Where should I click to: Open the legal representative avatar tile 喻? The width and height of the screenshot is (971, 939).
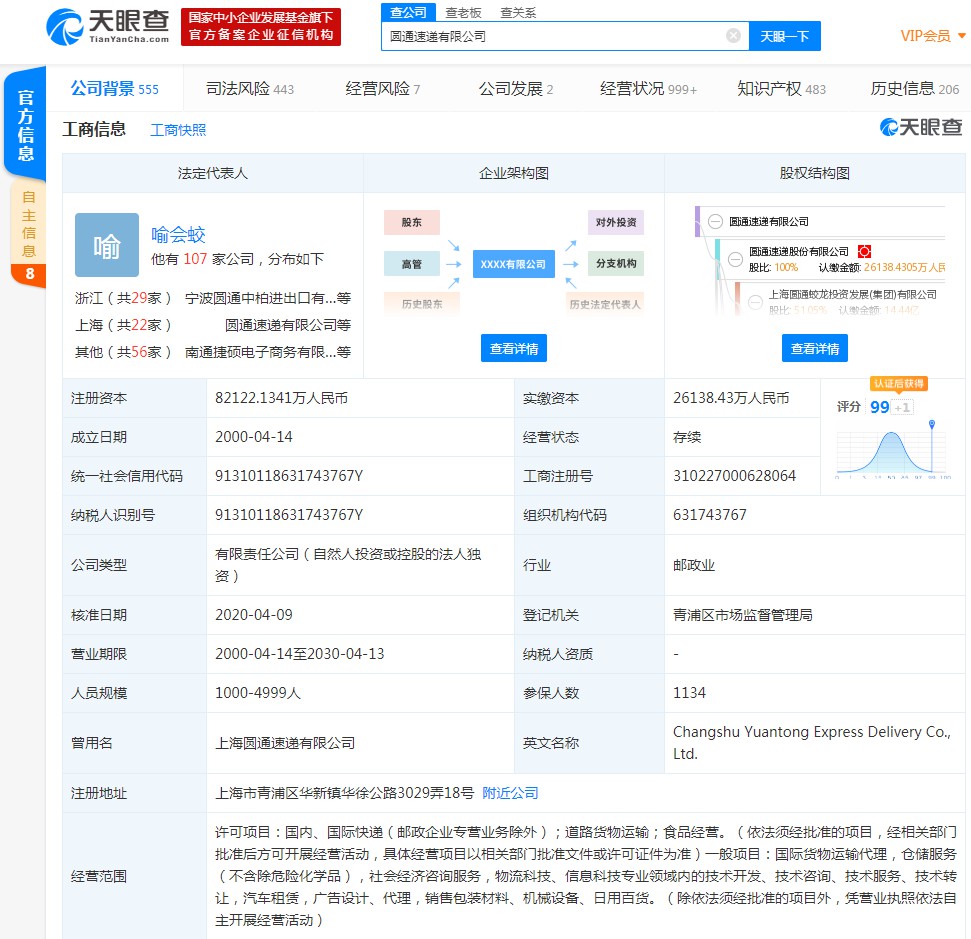click(107, 245)
